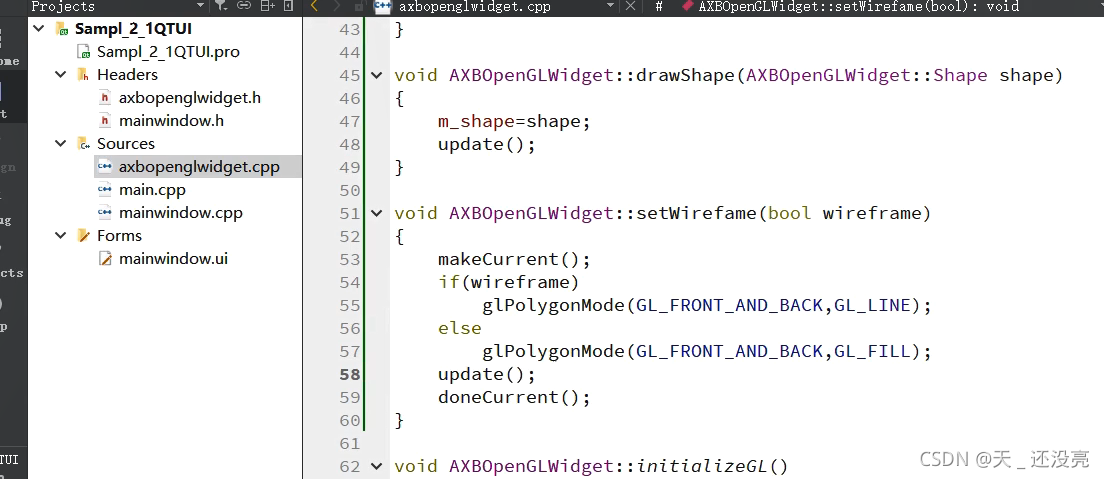This screenshot has height=479, width=1104.
Task: Collapse the Sampl_2_1QTUI project node
Action: pyautogui.click(x=39, y=29)
